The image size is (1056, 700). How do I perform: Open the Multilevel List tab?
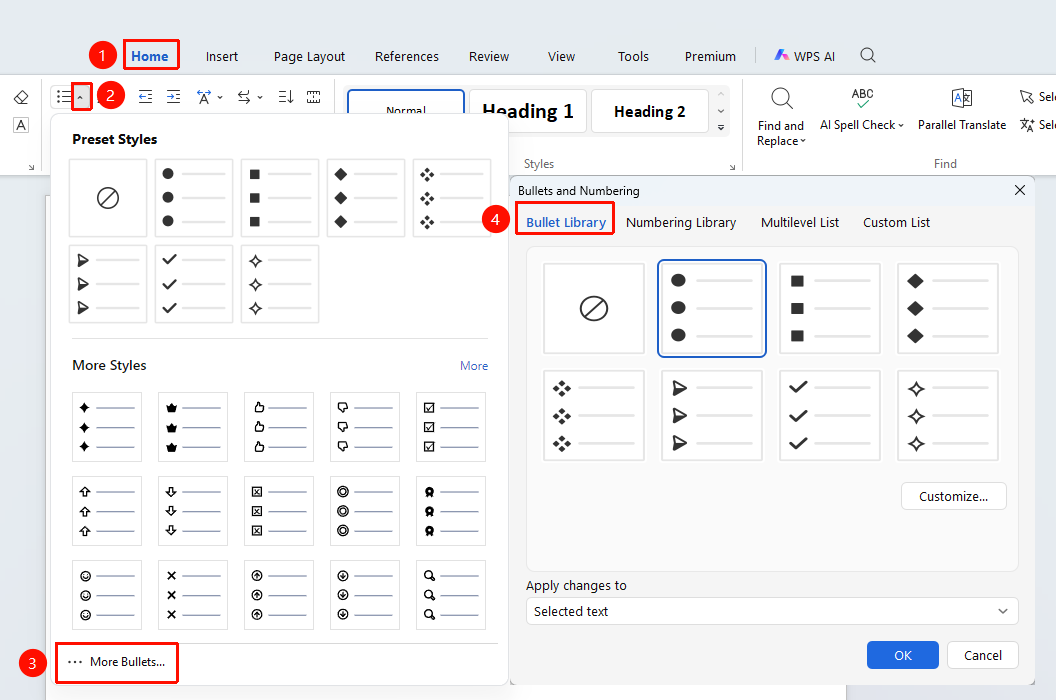(800, 222)
